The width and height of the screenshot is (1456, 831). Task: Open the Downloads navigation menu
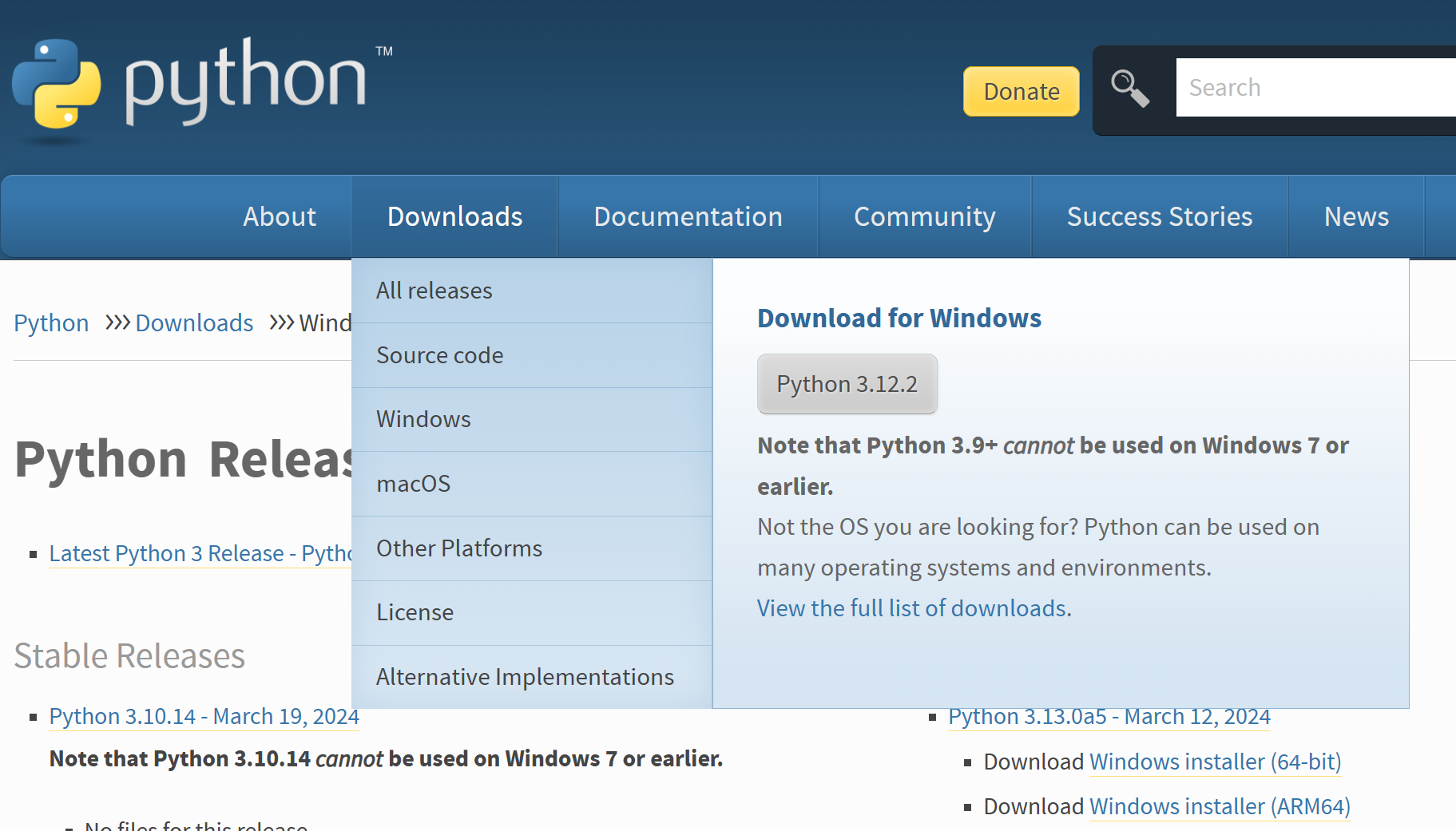[x=454, y=216]
